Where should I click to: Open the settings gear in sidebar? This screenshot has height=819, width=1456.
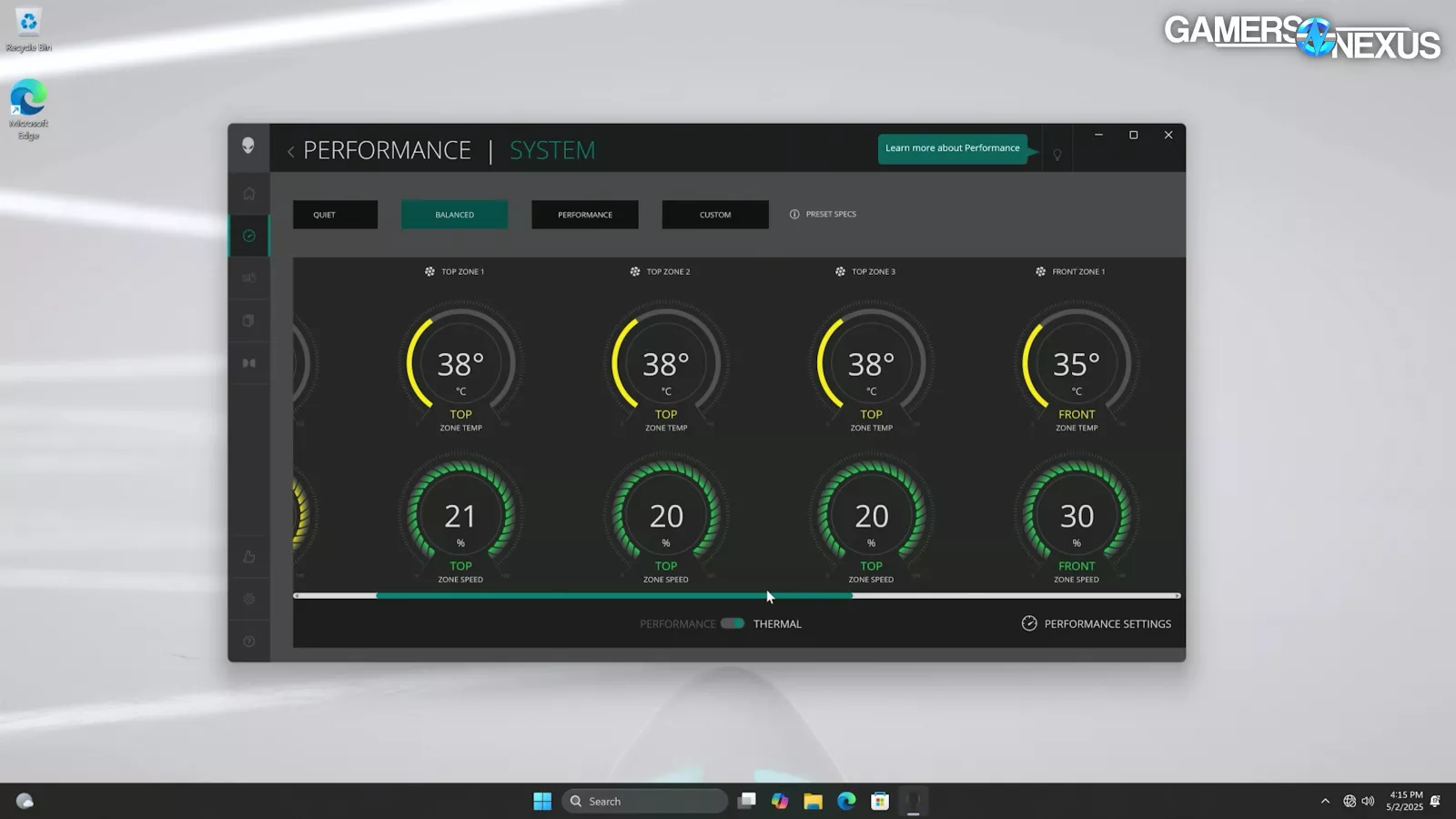pyautogui.click(x=248, y=599)
